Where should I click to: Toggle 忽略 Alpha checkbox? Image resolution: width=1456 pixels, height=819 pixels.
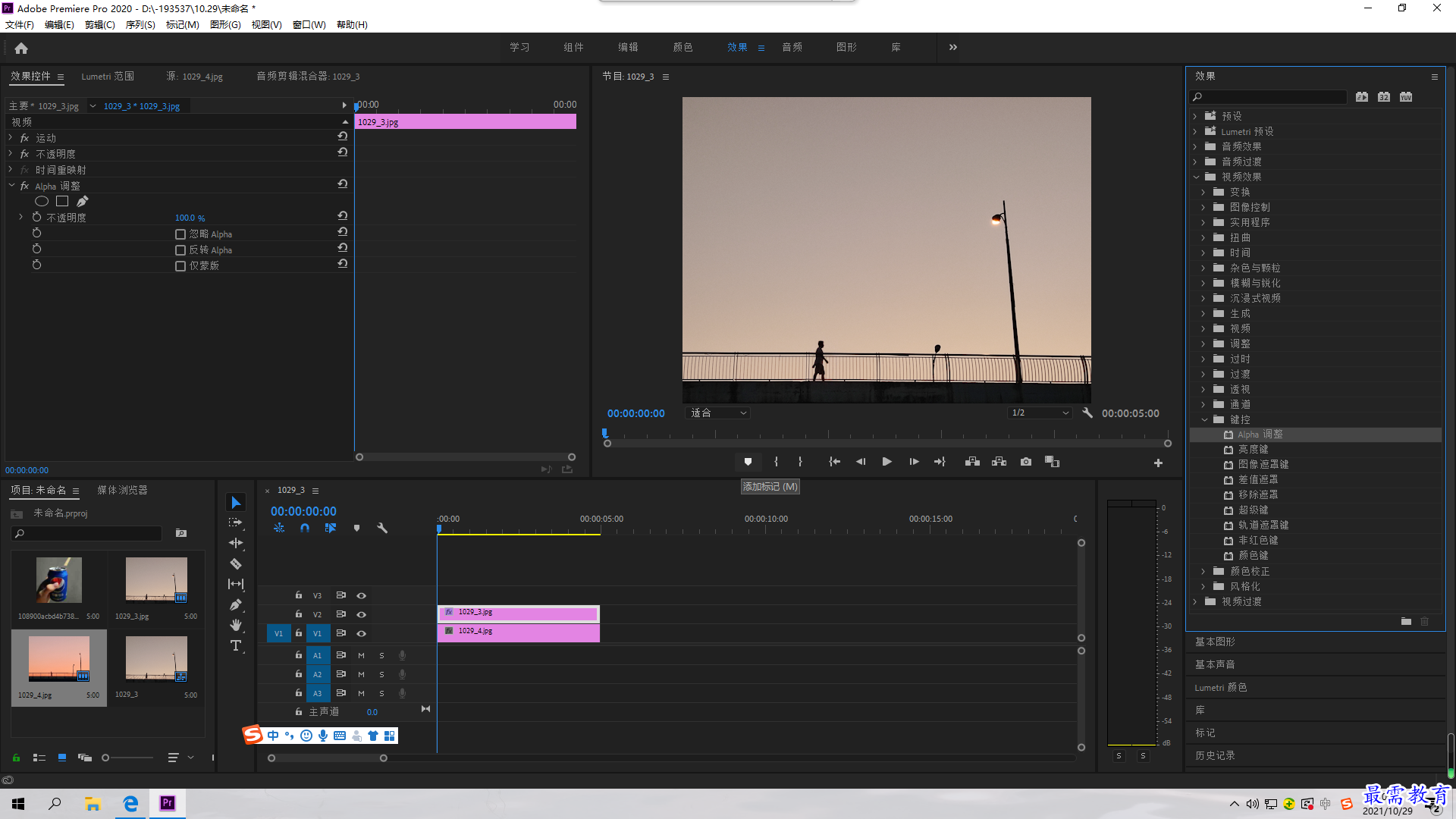[x=180, y=234]
